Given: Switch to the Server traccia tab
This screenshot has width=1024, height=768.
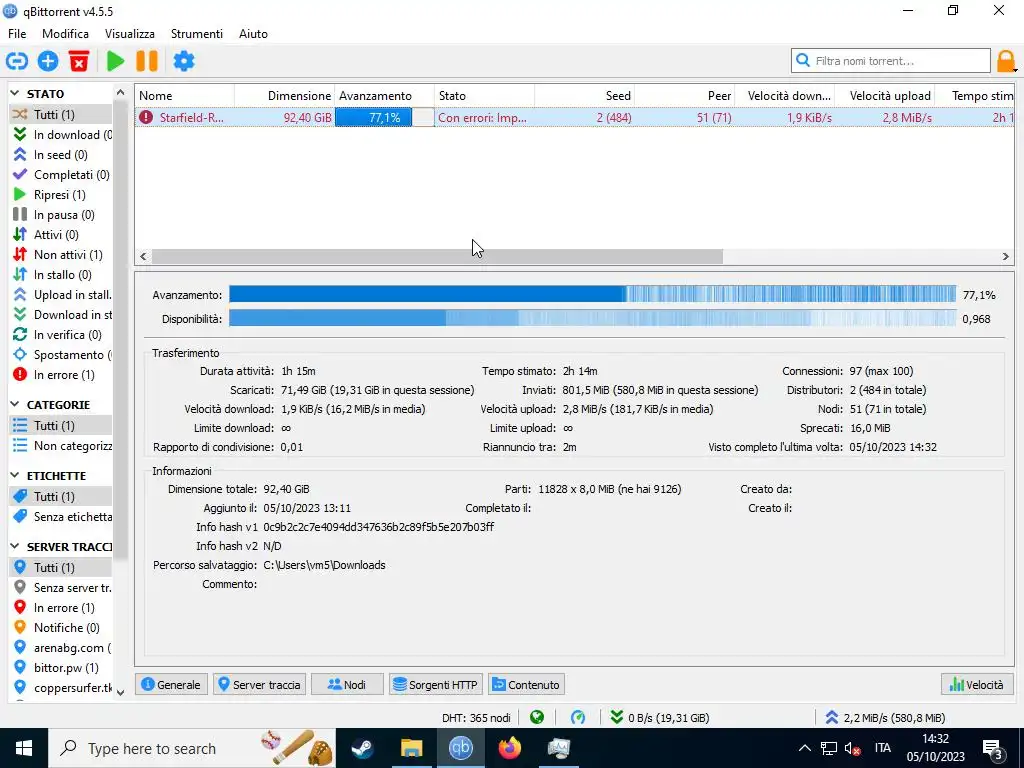Looking at the screenshot, I should point(259,684).
